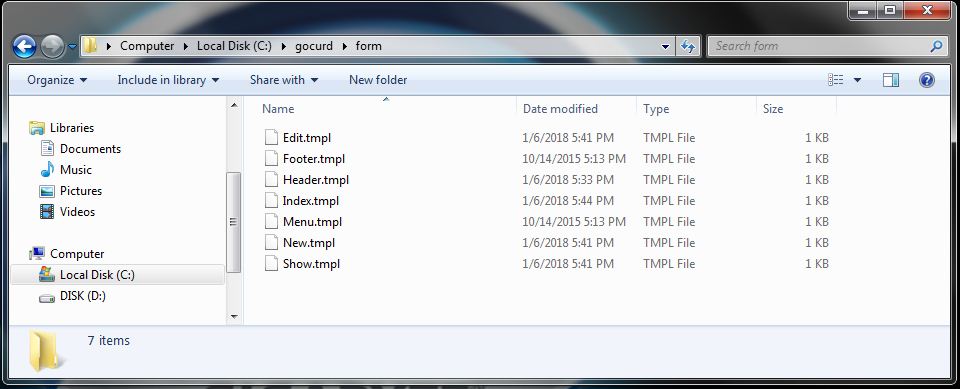
Task: Open the Include in library menu
Action: 169,80
